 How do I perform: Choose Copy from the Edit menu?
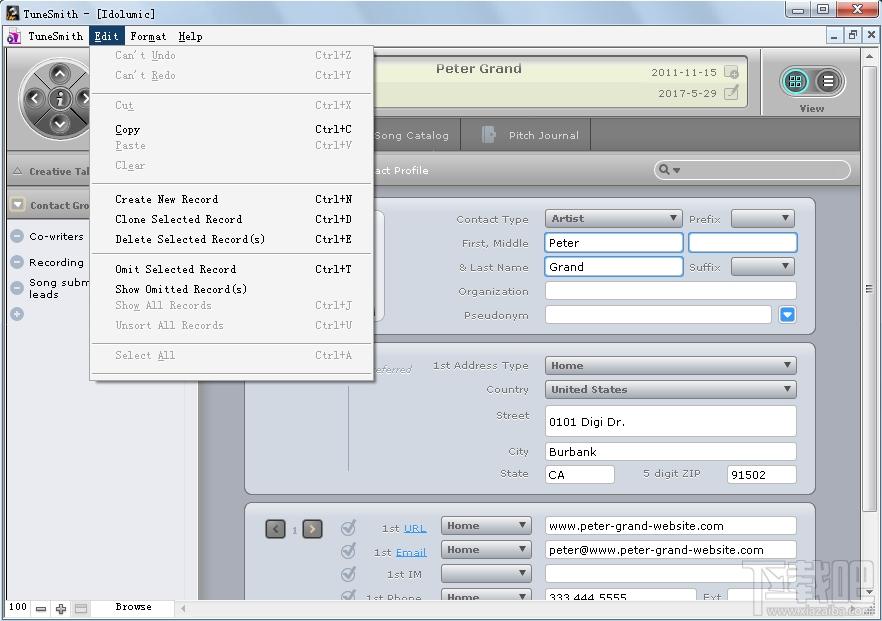click(x=232, y=129)
